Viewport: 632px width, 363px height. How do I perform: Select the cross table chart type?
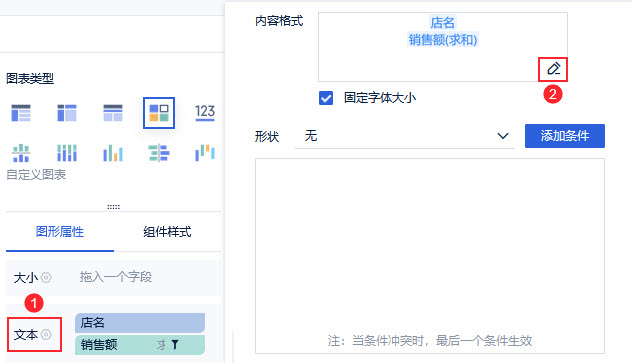coord(67,113)
